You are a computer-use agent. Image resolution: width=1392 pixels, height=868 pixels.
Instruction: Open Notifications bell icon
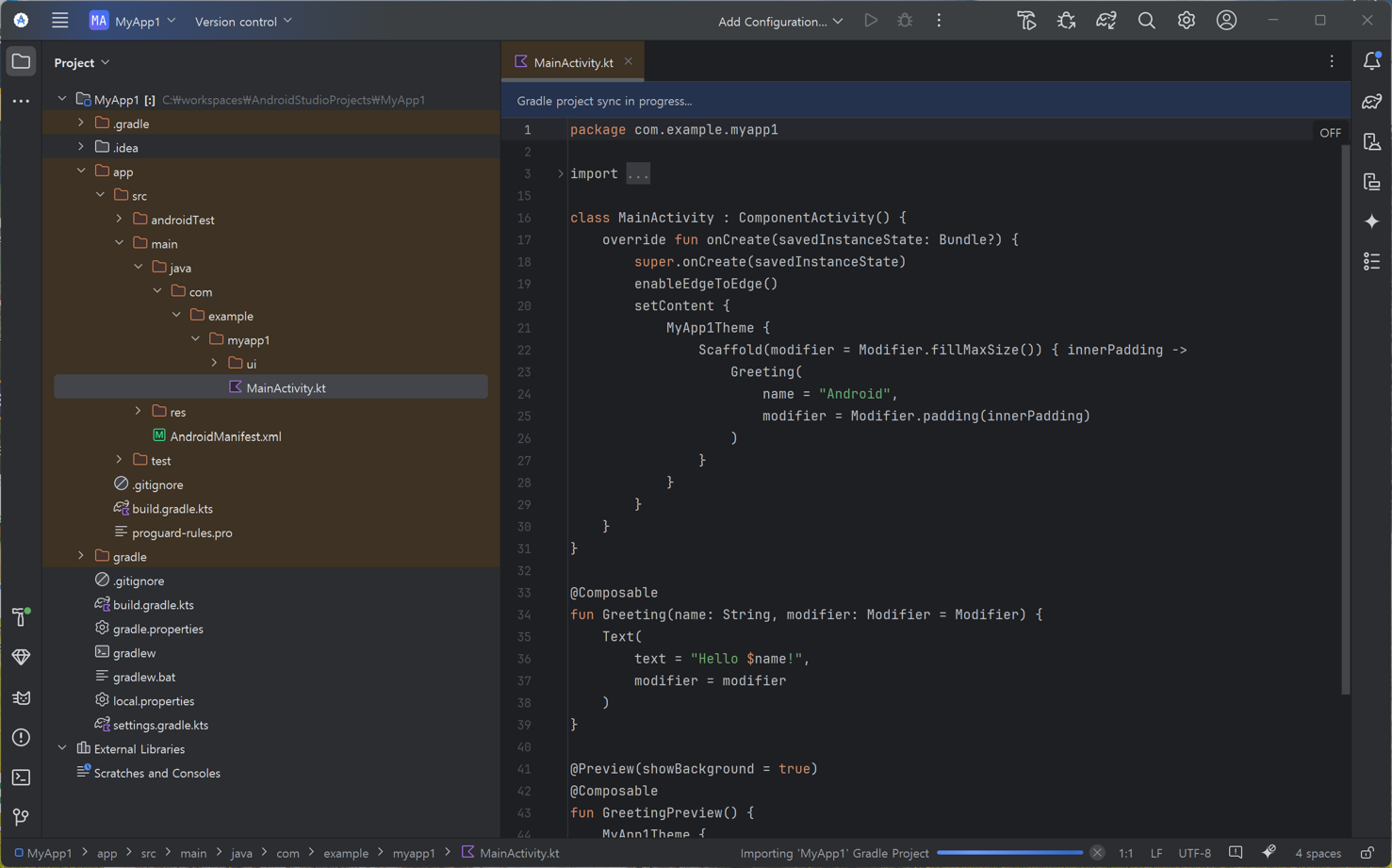1372,62
